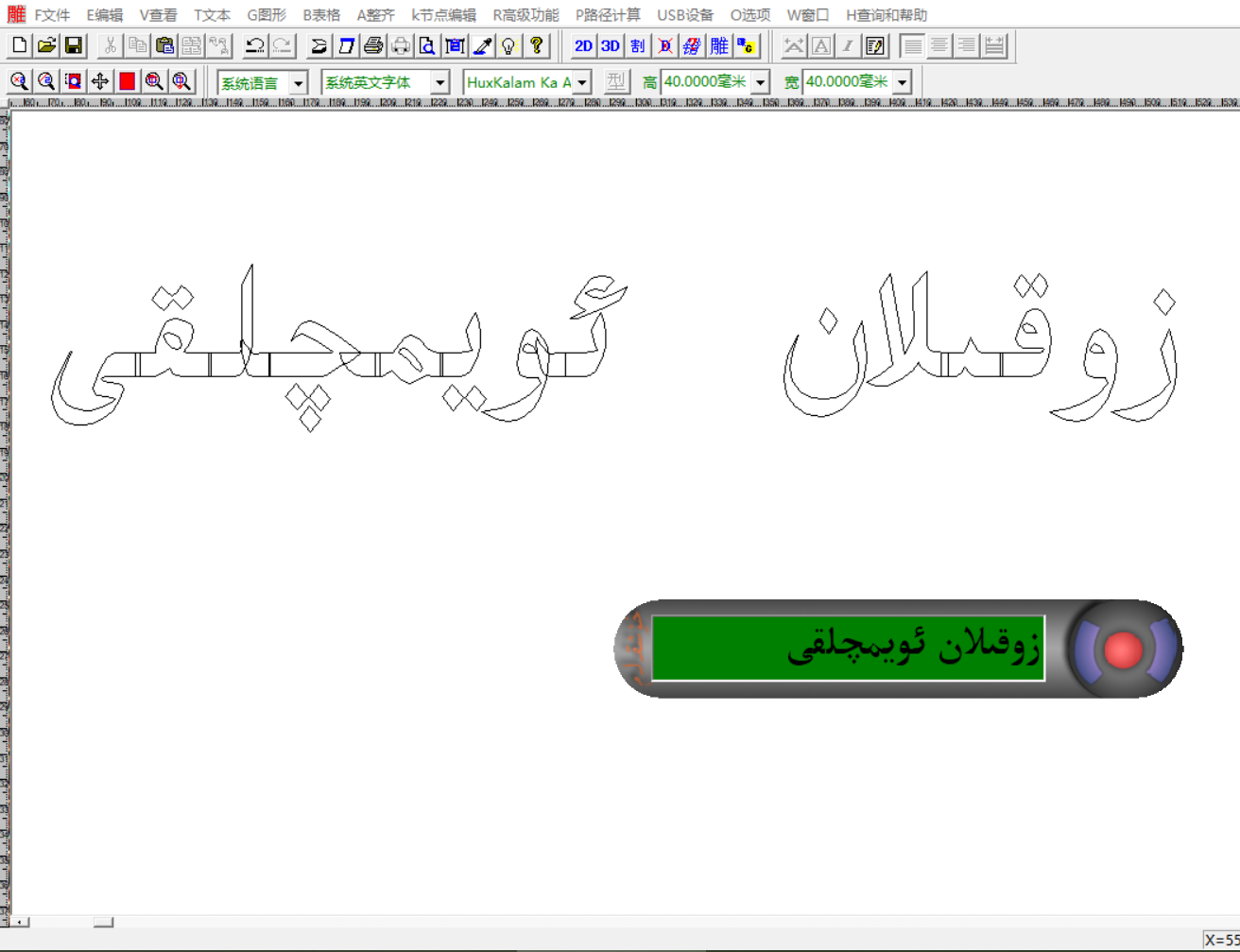Screen dimensions: 1240x952
Task: Click the horizontal scrollbar thumb
Action: click(103, 922)
